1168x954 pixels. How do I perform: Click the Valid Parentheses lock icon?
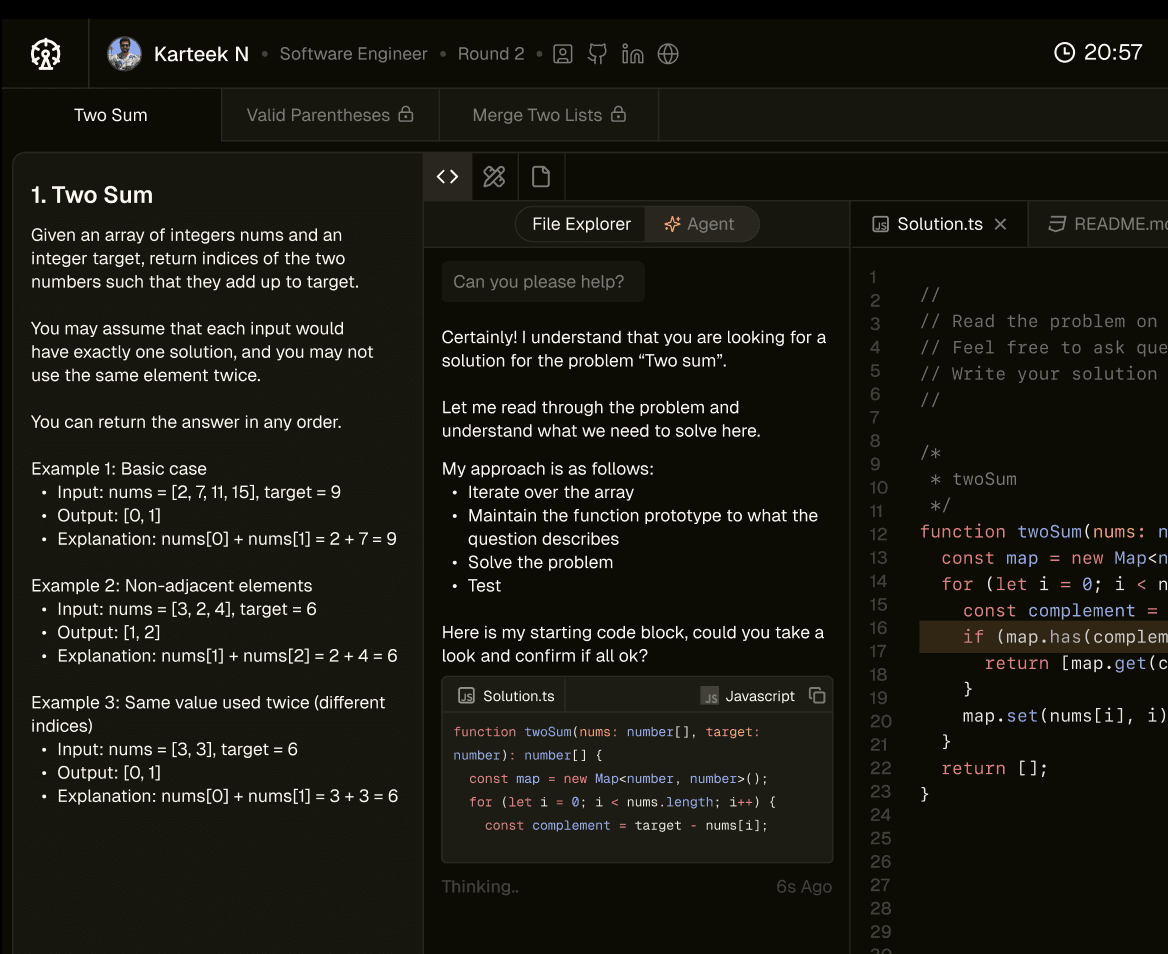(x=406, y=114)
